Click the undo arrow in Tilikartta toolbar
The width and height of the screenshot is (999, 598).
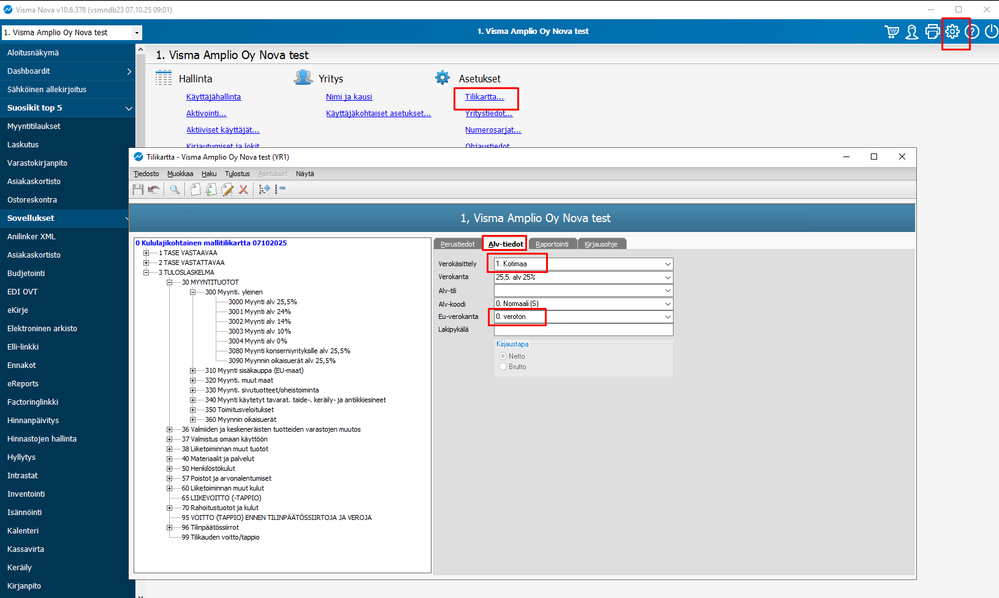pos(154,190)
